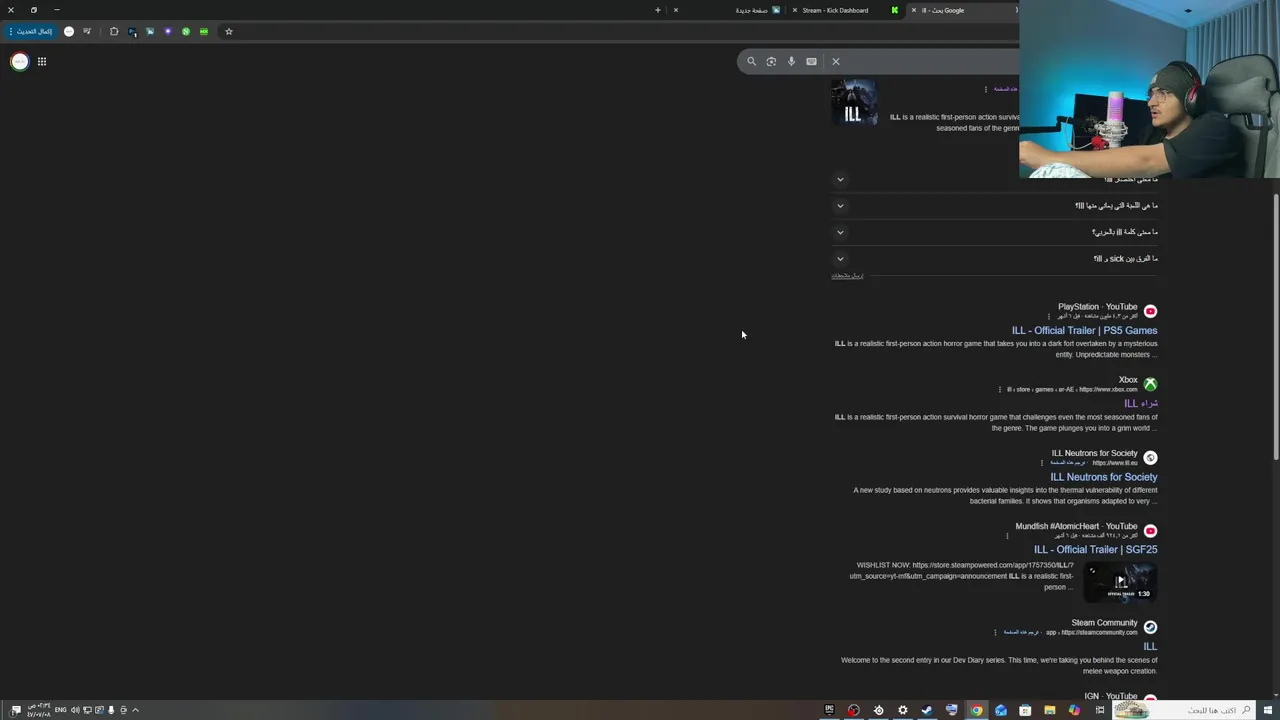Open the Google apps grid

(42, 61)
